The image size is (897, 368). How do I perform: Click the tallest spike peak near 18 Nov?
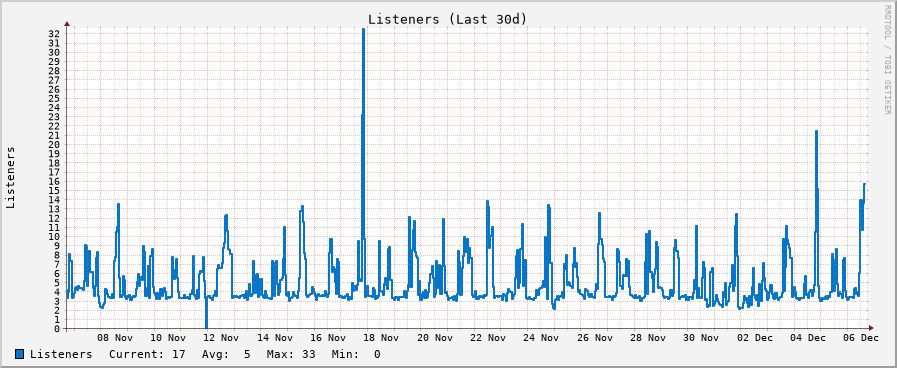pyautogui.click(x=363, y=30)
